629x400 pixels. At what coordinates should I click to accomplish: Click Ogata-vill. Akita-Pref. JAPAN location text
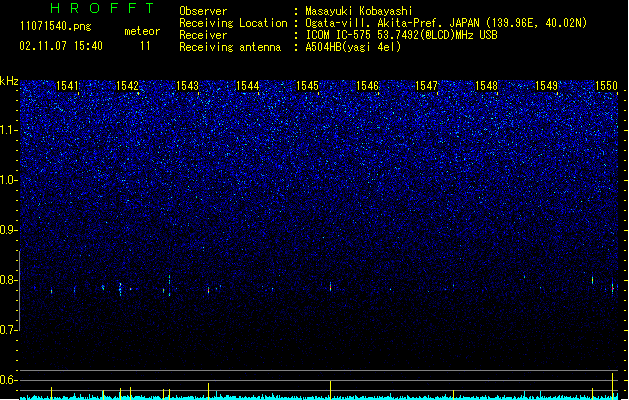point(446,23)
